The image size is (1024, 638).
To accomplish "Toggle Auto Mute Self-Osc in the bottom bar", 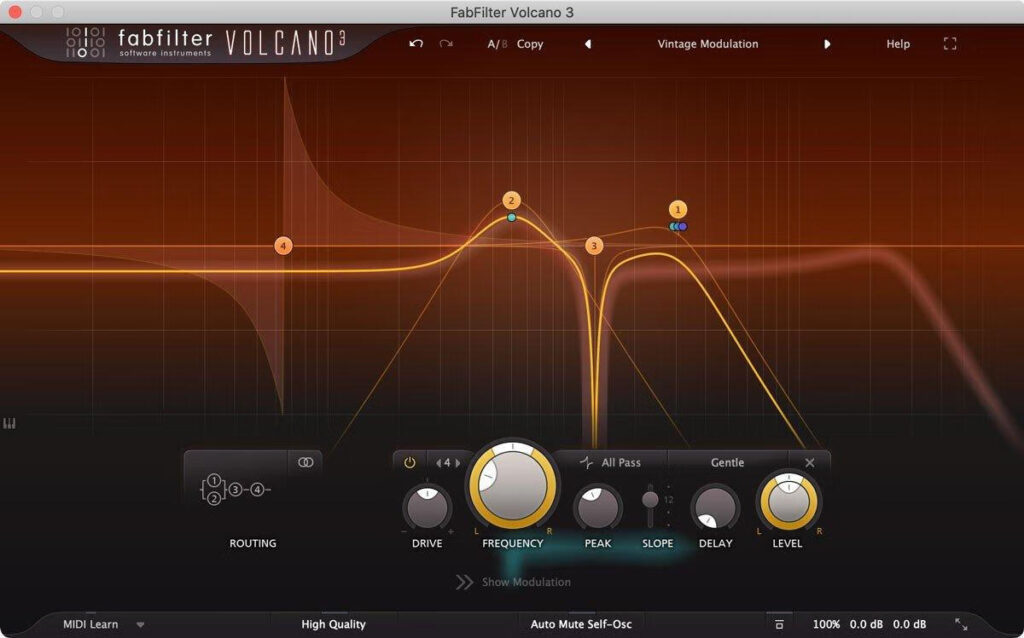I will pos(580,623).
